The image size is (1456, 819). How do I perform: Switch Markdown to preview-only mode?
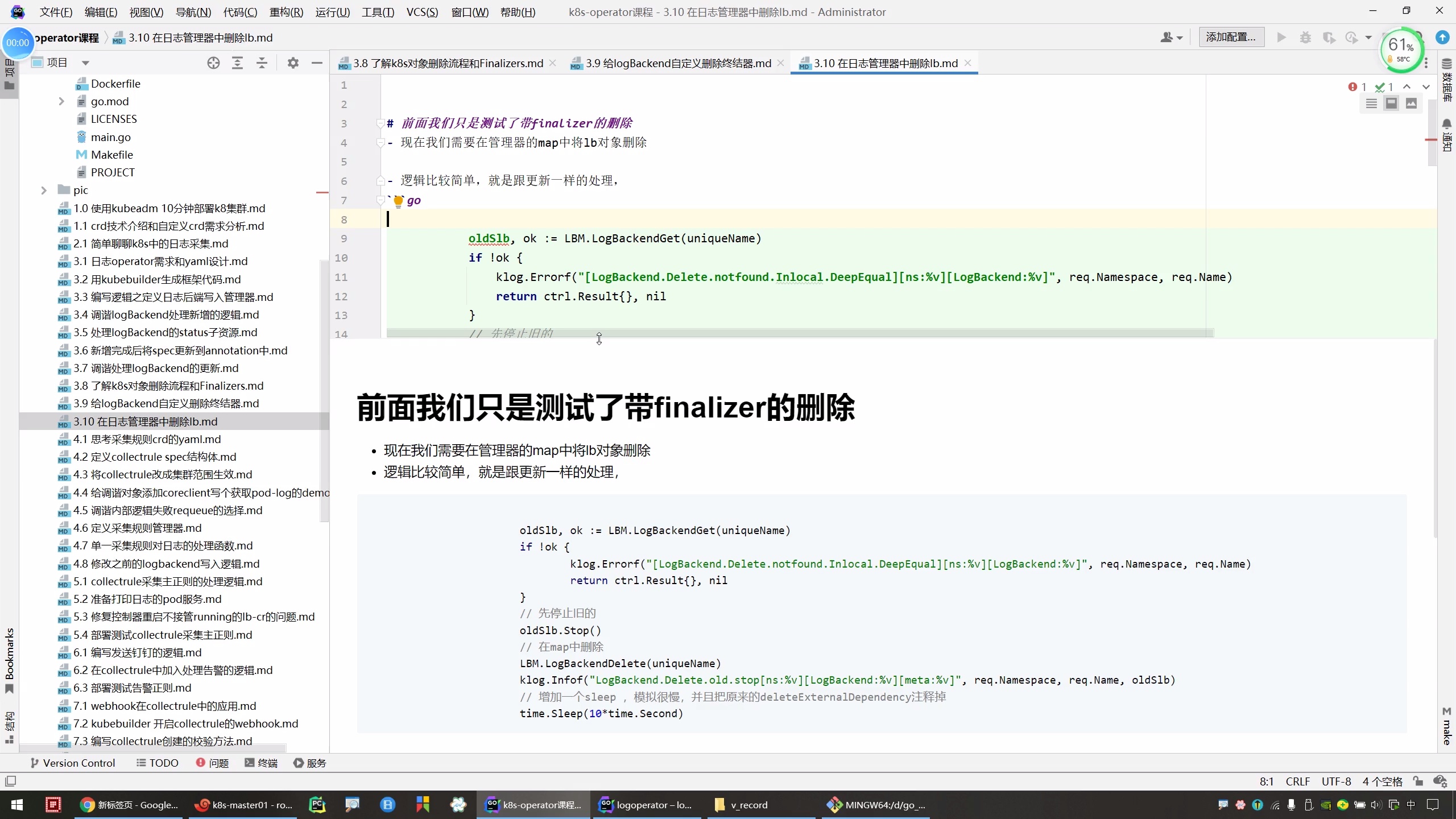(x=1412, y=104)
